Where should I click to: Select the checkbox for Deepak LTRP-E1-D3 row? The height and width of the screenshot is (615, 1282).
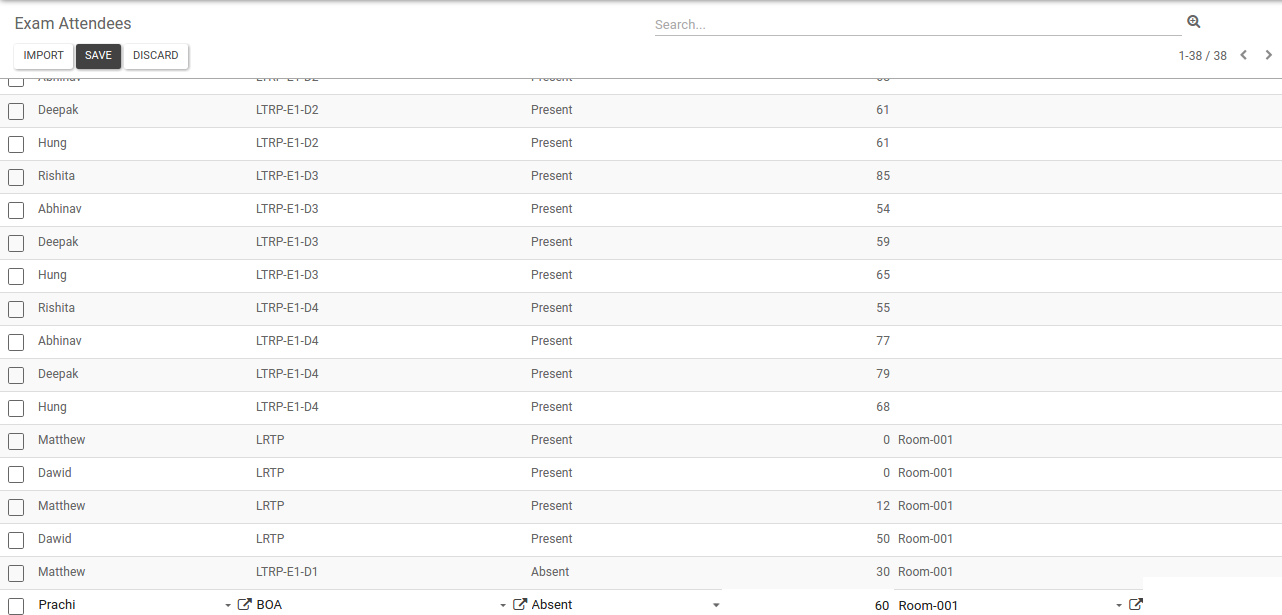point(16,243)
